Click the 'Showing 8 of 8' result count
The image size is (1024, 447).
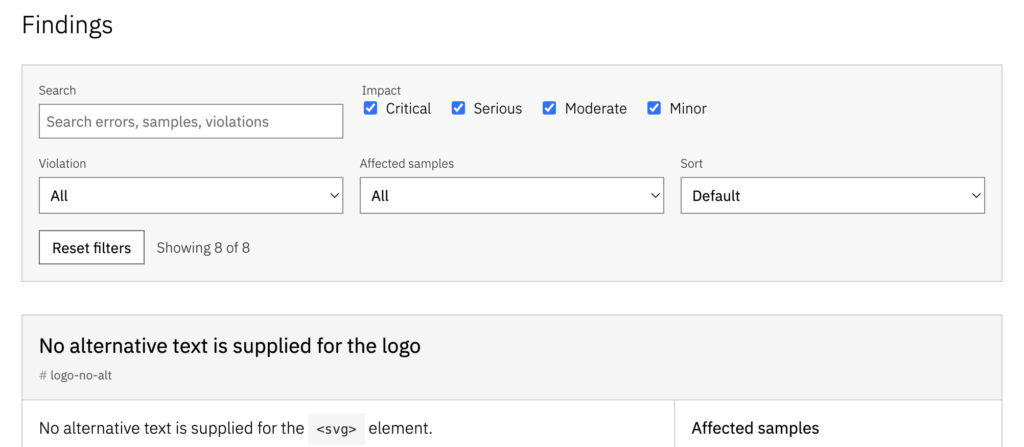[x=203, y=248]
